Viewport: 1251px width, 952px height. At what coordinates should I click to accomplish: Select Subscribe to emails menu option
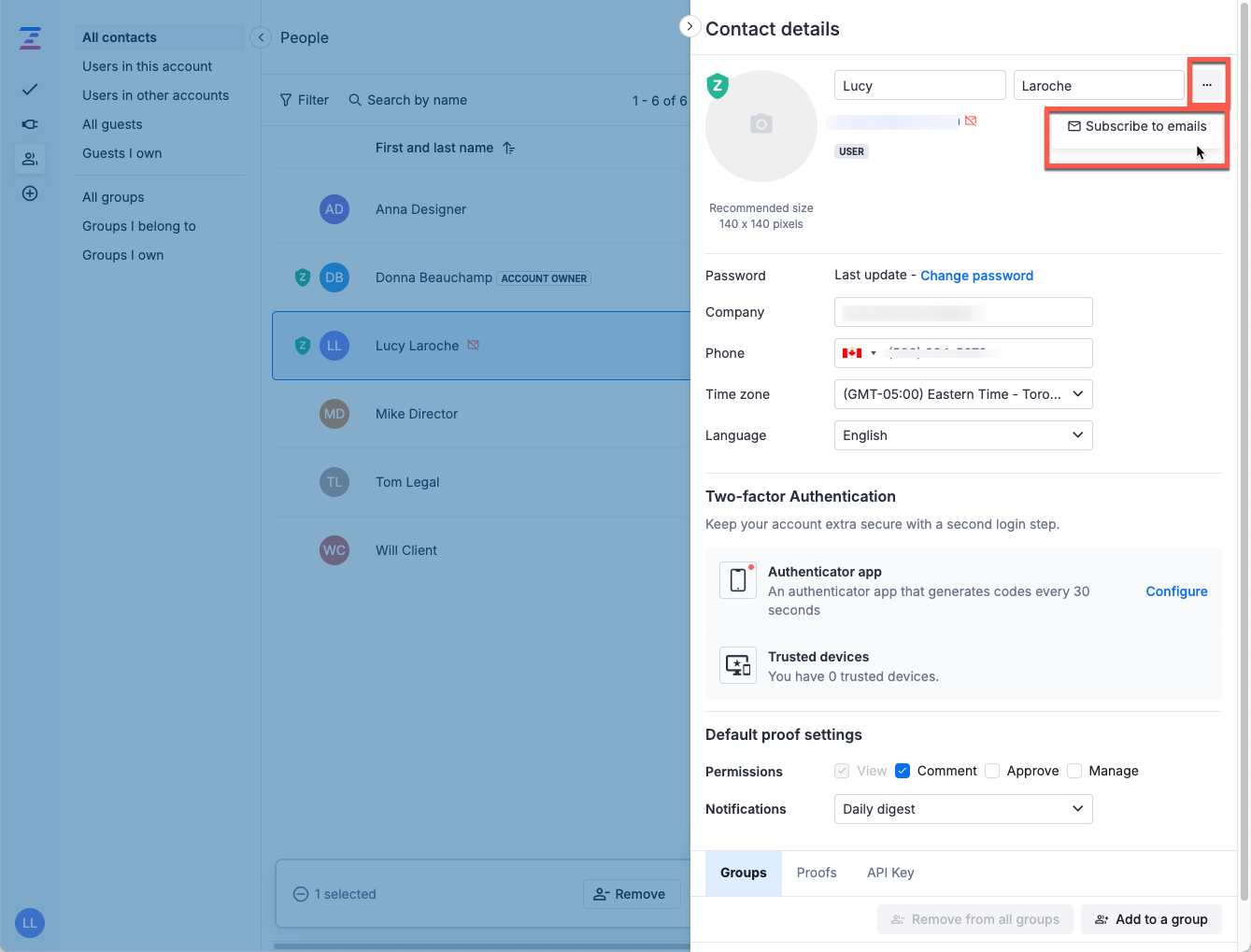coord(1137,126)
